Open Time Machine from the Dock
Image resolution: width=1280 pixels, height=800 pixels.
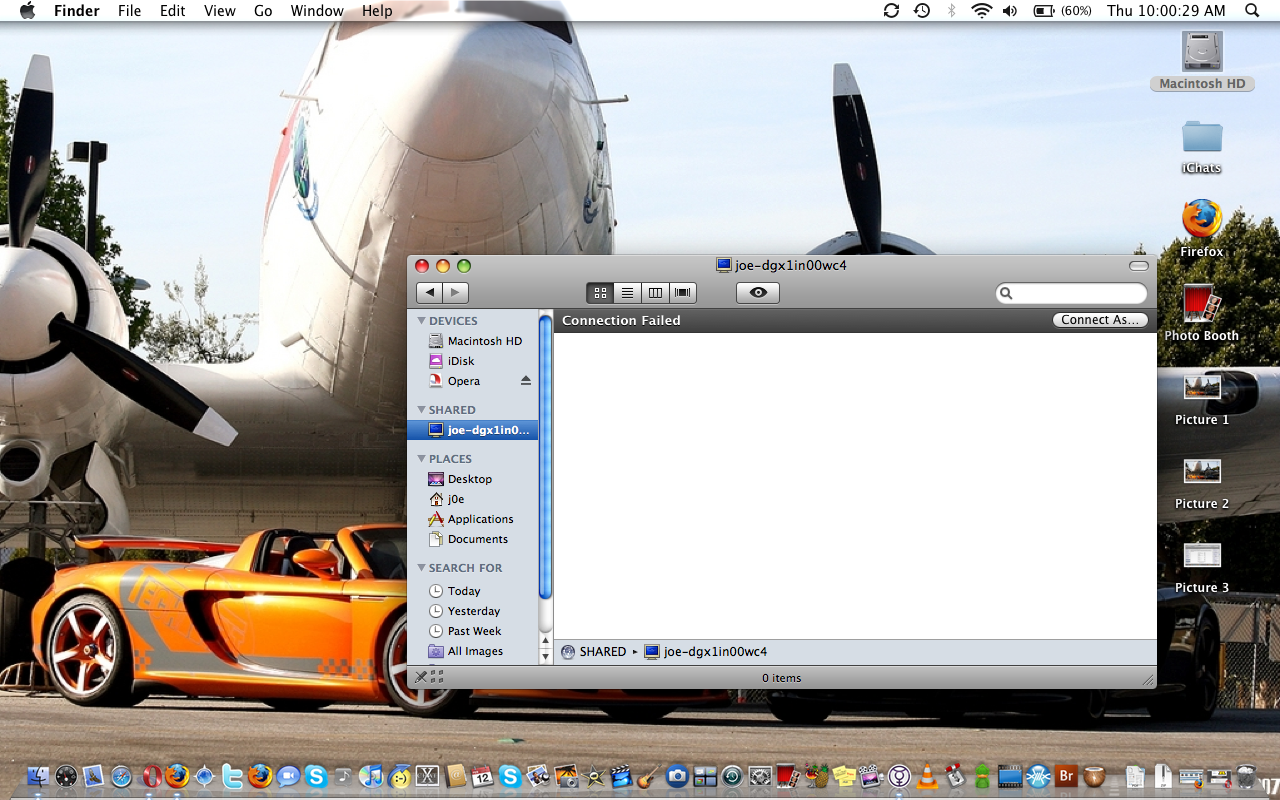point(732,776)
